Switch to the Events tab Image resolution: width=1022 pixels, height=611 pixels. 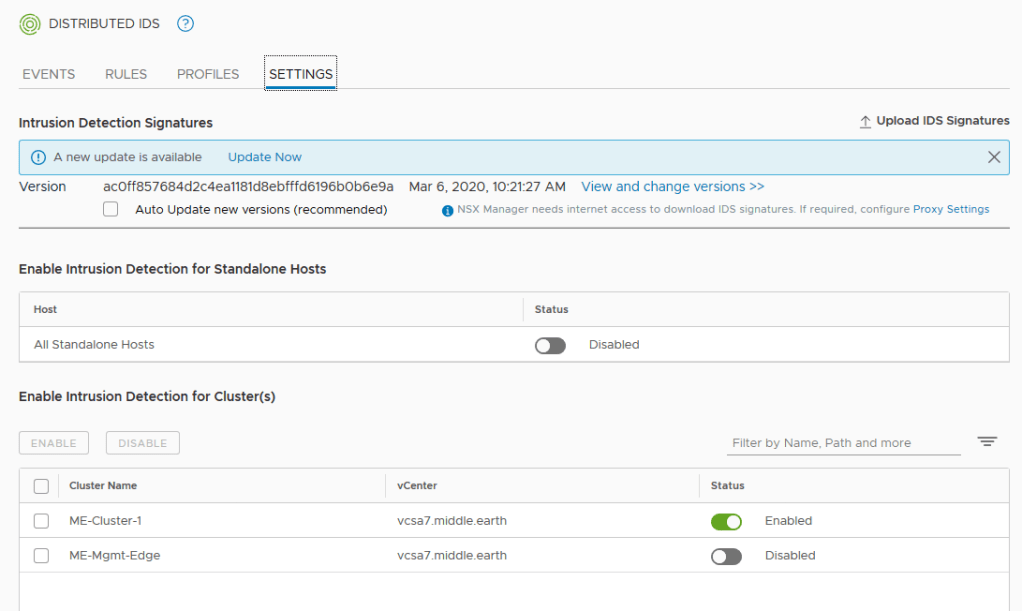pyautogui.click(x=49, y=74)
